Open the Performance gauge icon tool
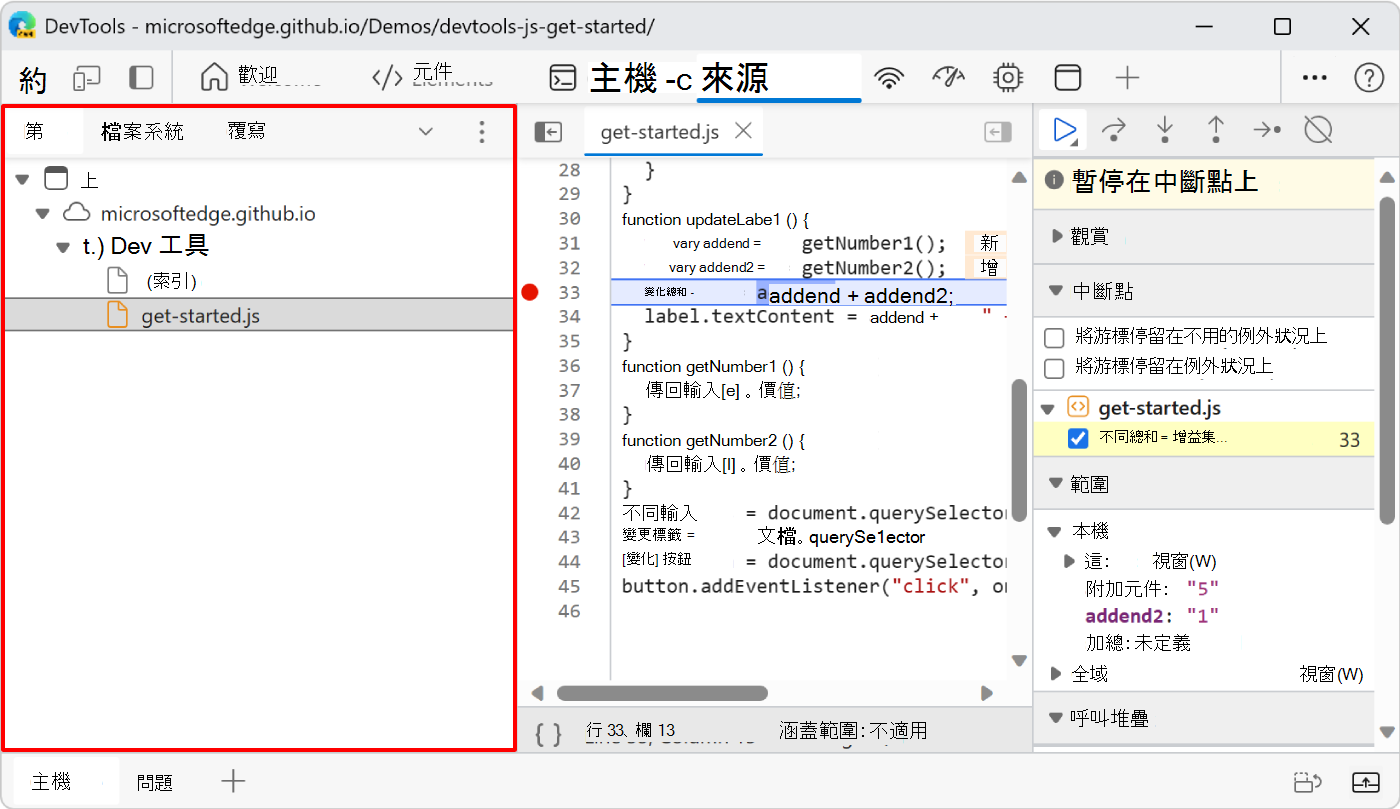Screen dimensions: 1400x809 click(x=948, y=78)
